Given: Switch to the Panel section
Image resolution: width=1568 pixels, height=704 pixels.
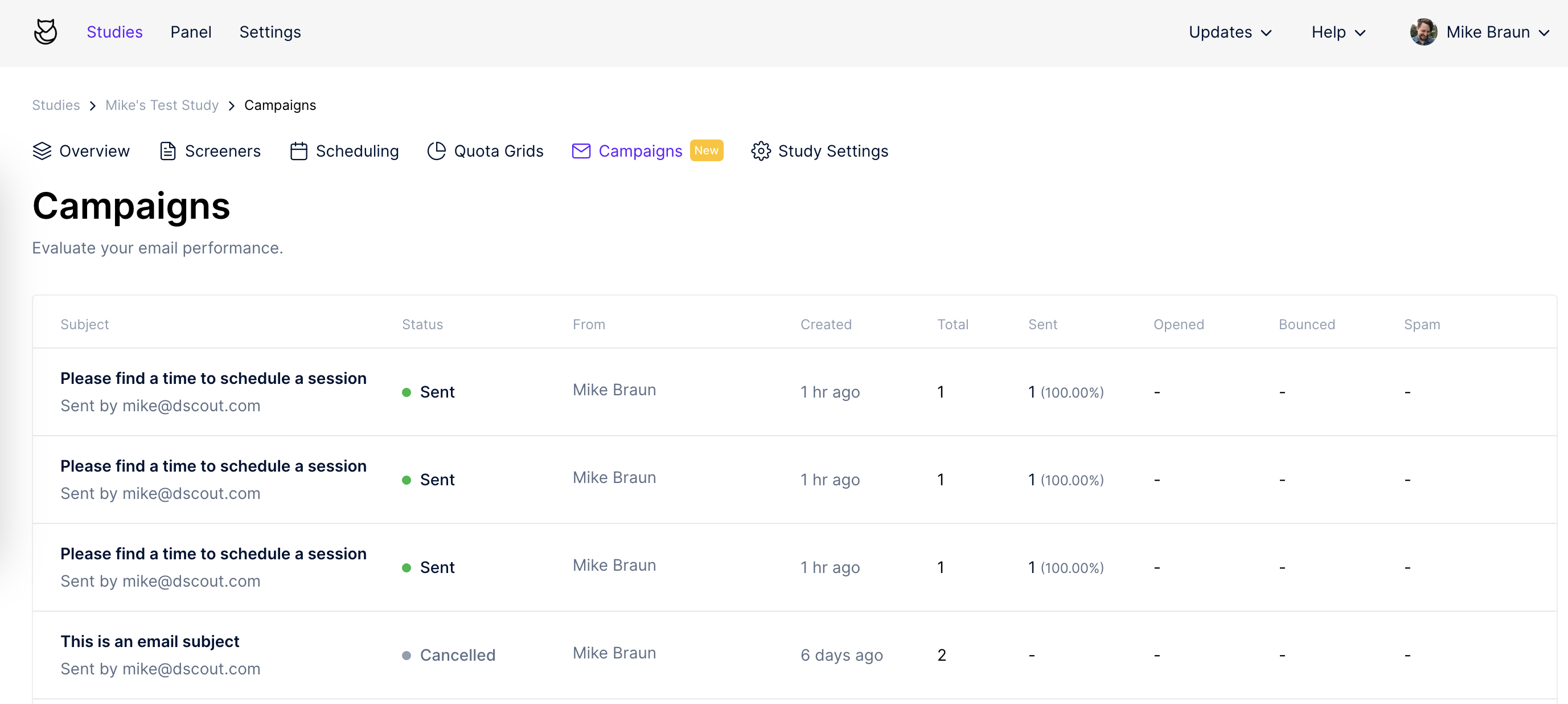Looking at the screenshot, I should click(191, 32).
